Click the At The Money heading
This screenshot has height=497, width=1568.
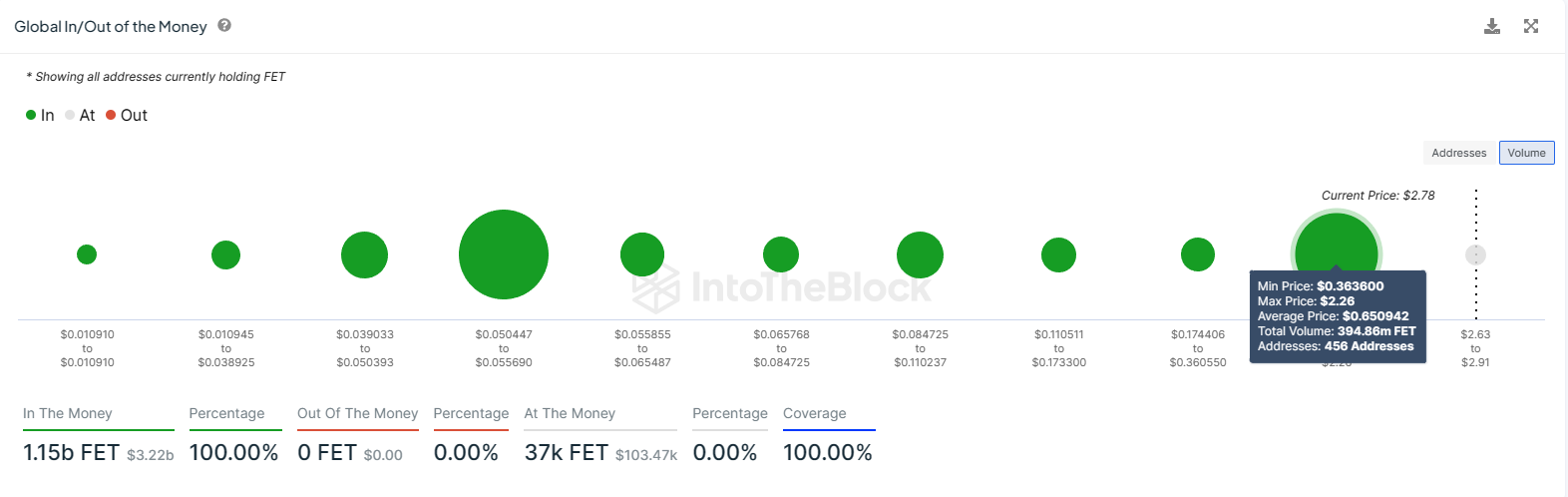(x=570, y=413)
